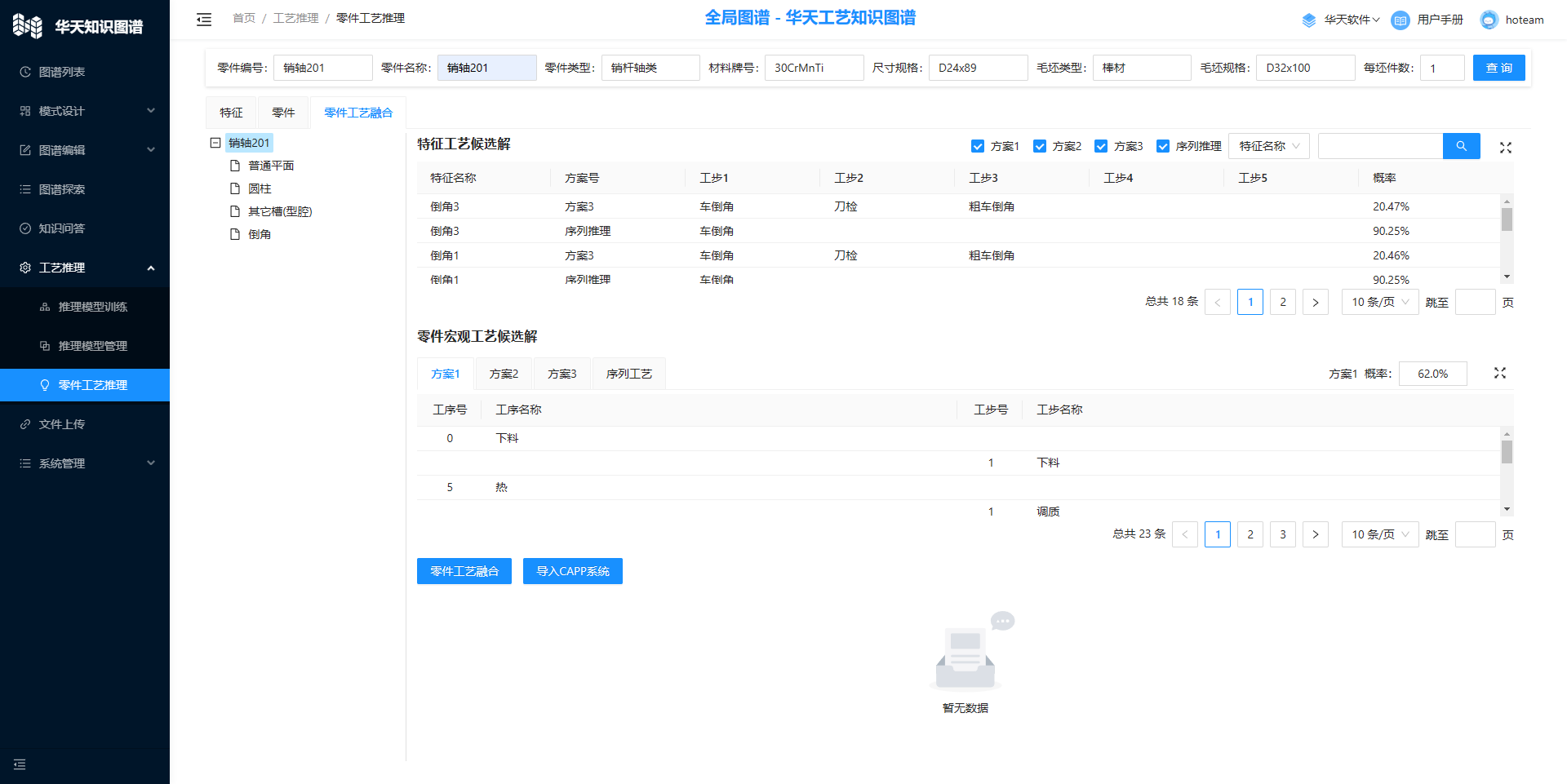The width and height of the screenshot is (1567, 784).
Task: Expand macro process table to fullscreen
Action: 1499,373
